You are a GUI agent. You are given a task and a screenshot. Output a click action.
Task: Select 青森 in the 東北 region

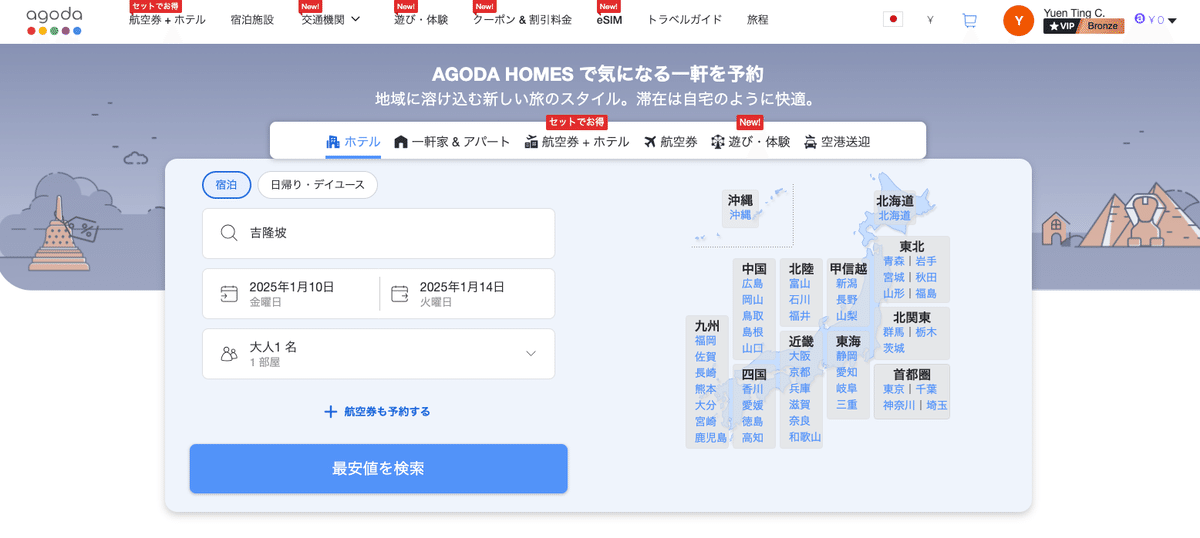pos(894,261)
